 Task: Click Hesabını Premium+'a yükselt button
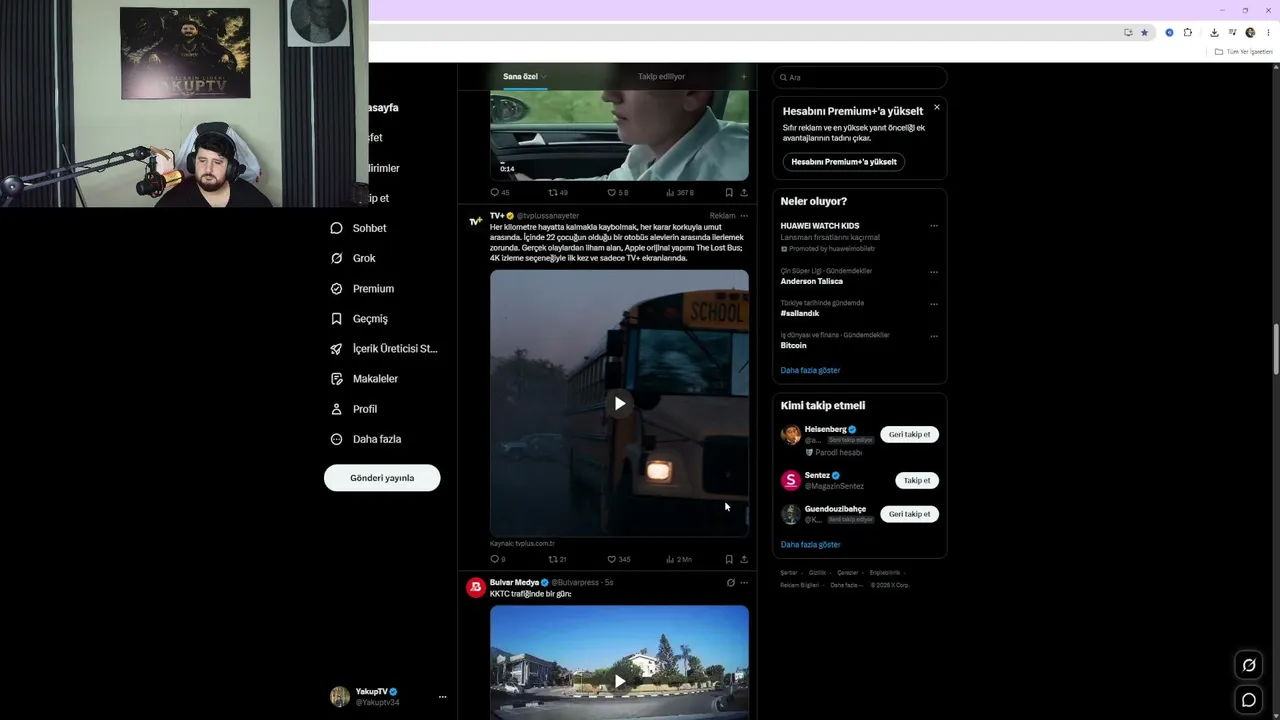click(x=844, y=162)
